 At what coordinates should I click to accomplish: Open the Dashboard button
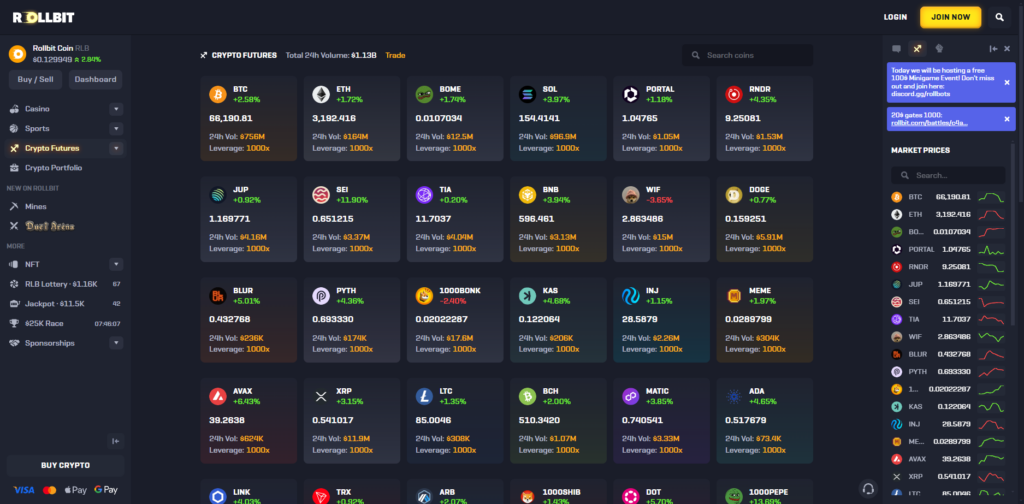pos(95,80)
